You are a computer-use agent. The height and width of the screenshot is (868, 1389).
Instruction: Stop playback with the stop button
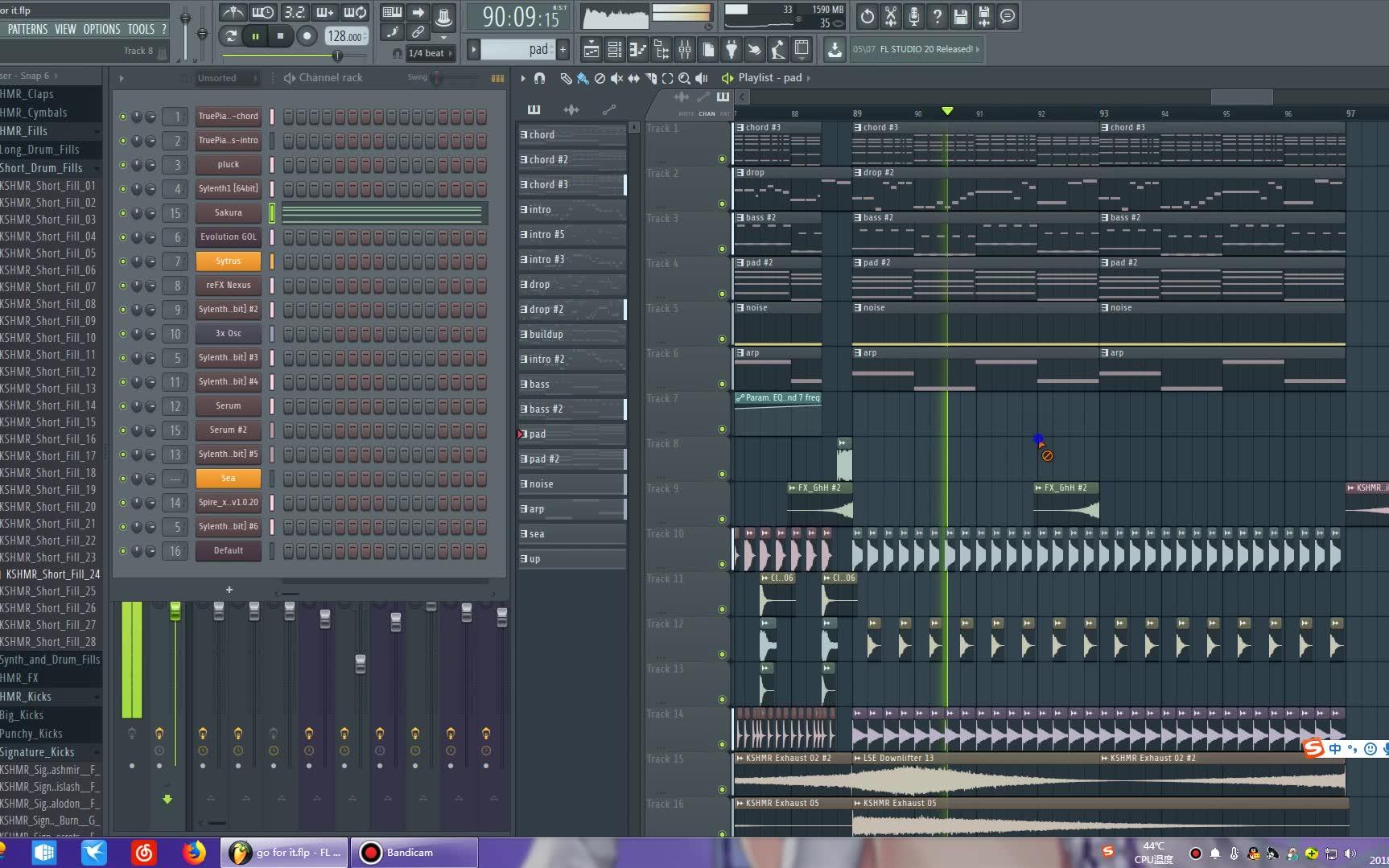click(x=280, y=35)
